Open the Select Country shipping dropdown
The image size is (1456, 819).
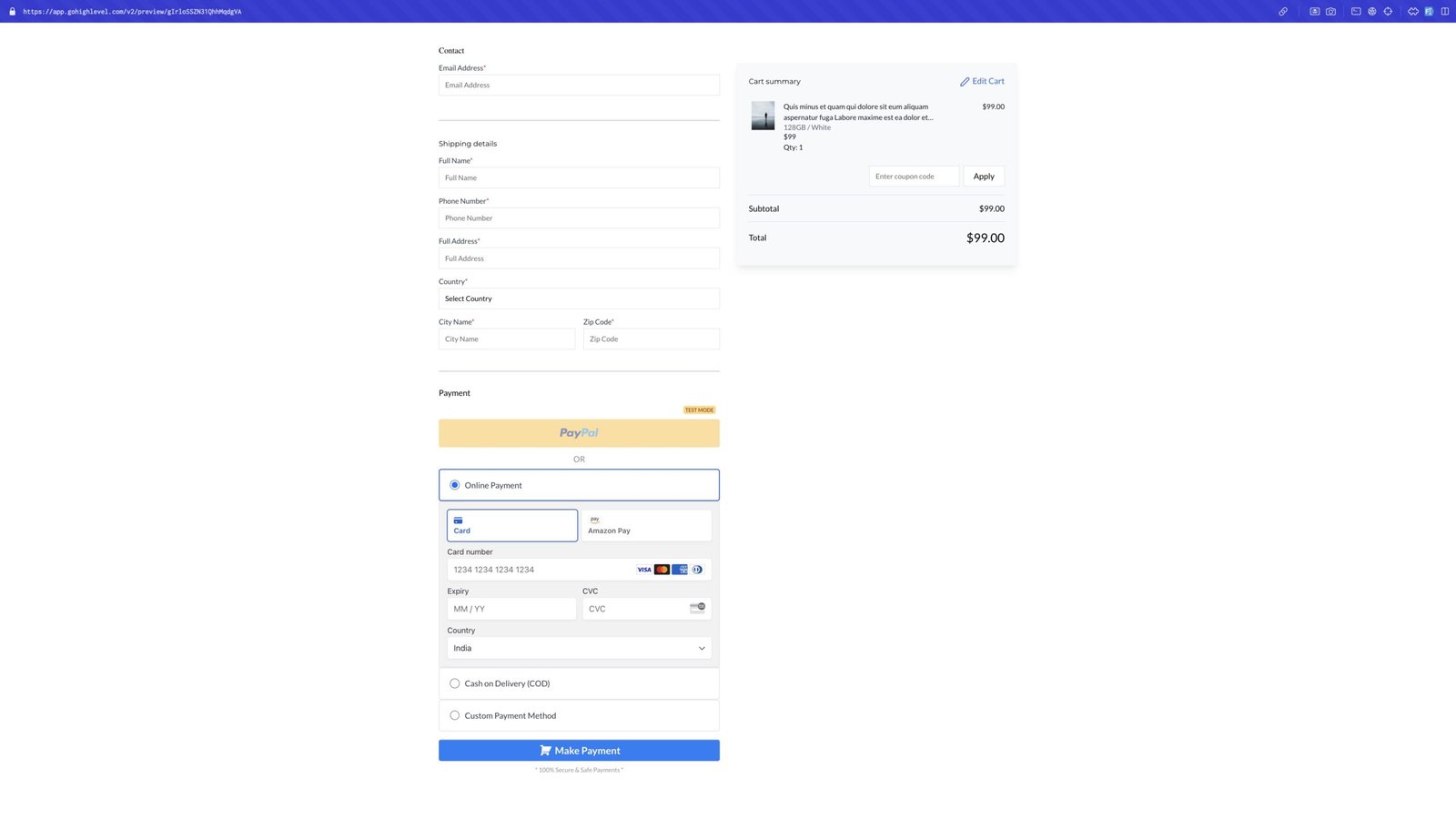(x=579, y=298)
